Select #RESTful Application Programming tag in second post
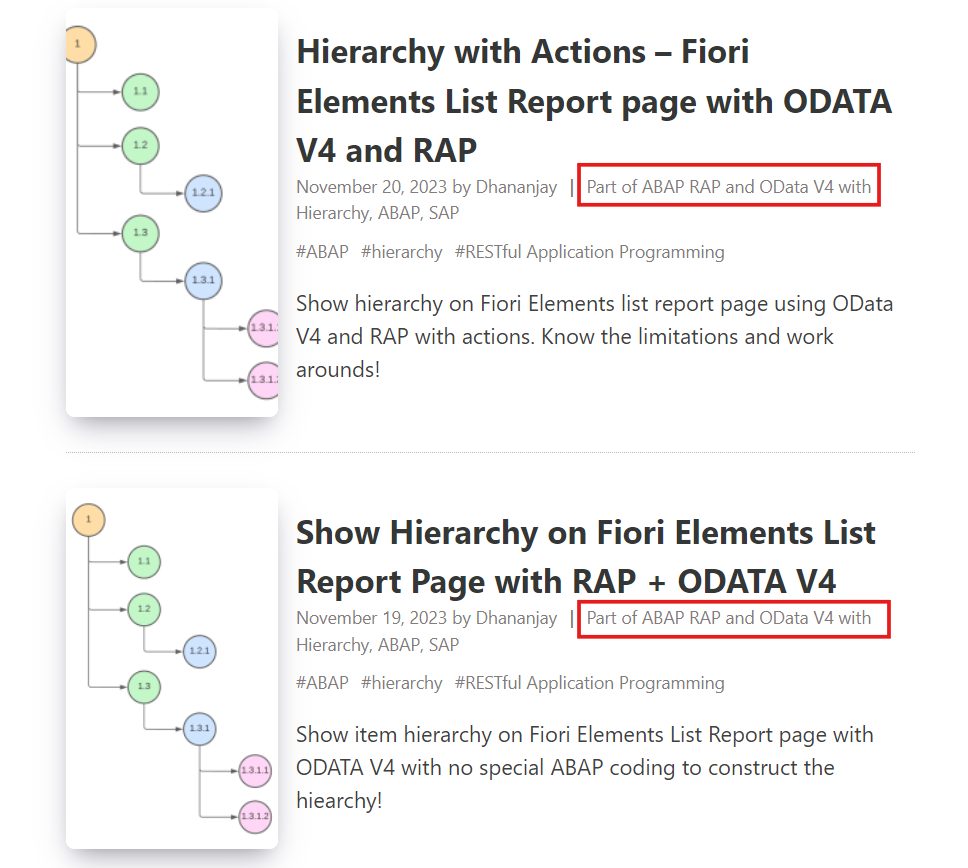This screenshot has height=868, width=968. tap(590, 683)
